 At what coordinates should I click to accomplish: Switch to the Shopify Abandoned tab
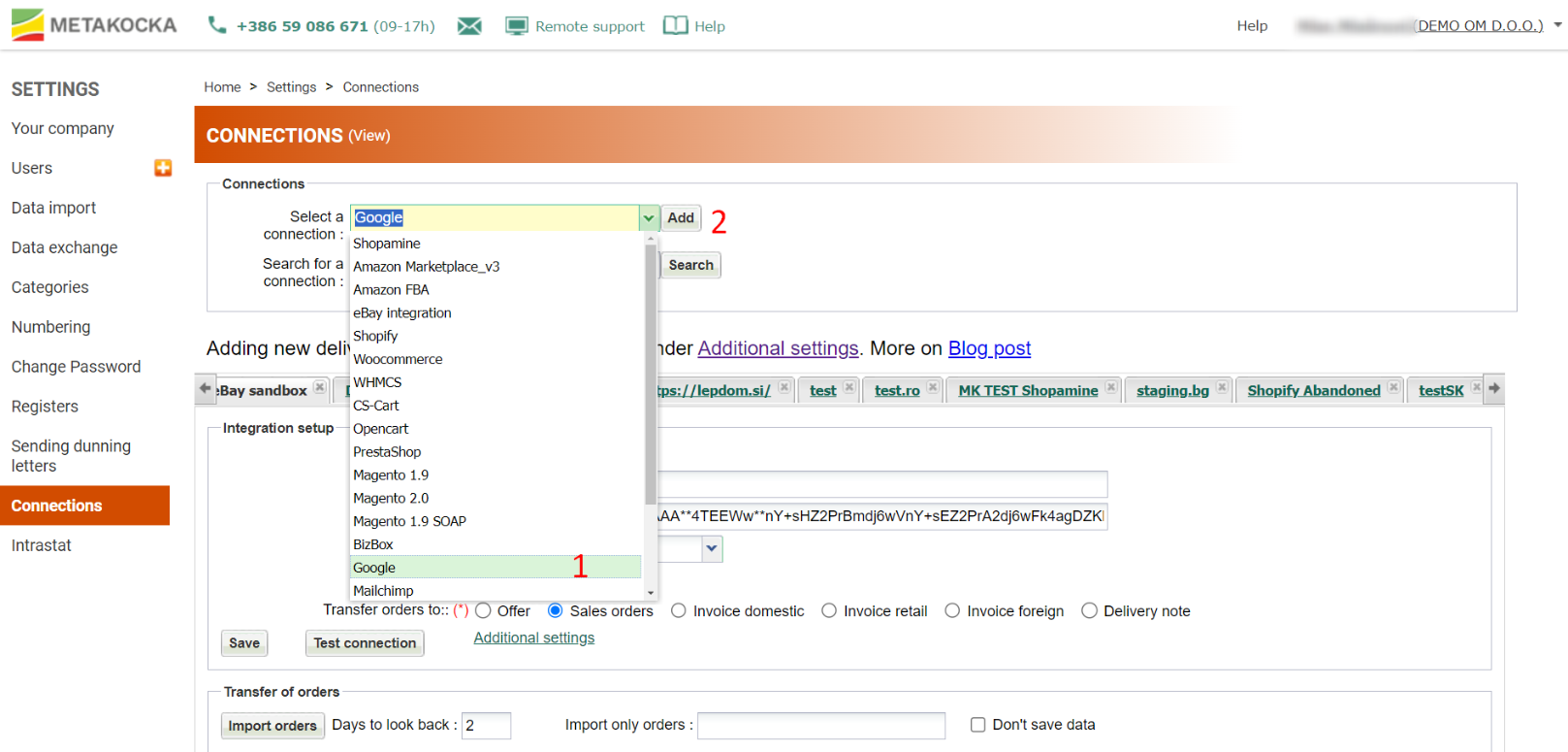[1313, 390]
